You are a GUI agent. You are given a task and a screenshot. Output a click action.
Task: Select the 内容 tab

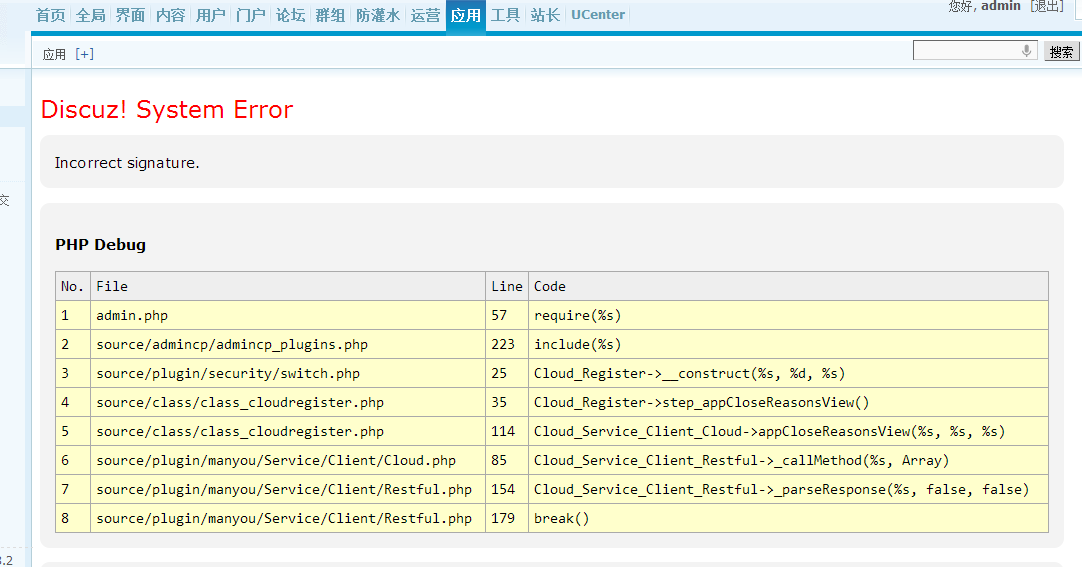[x=171, y=15]
